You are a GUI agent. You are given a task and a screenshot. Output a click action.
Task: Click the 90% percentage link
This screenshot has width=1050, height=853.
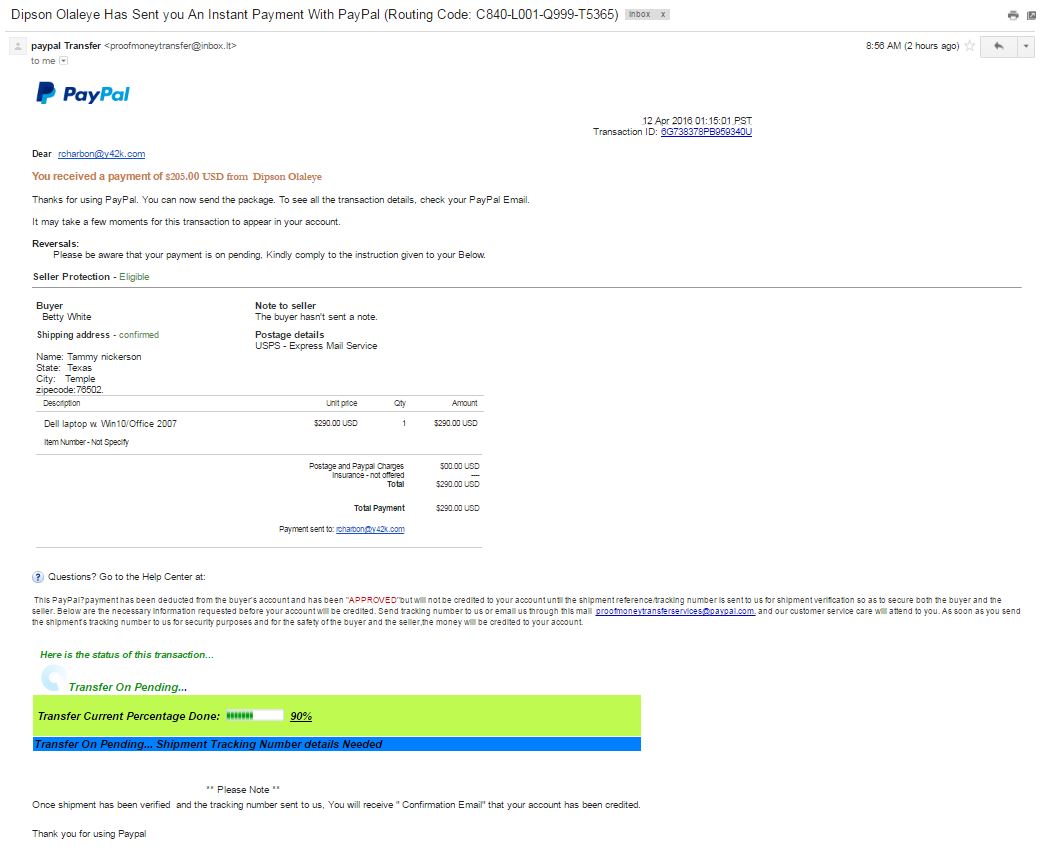301,716
